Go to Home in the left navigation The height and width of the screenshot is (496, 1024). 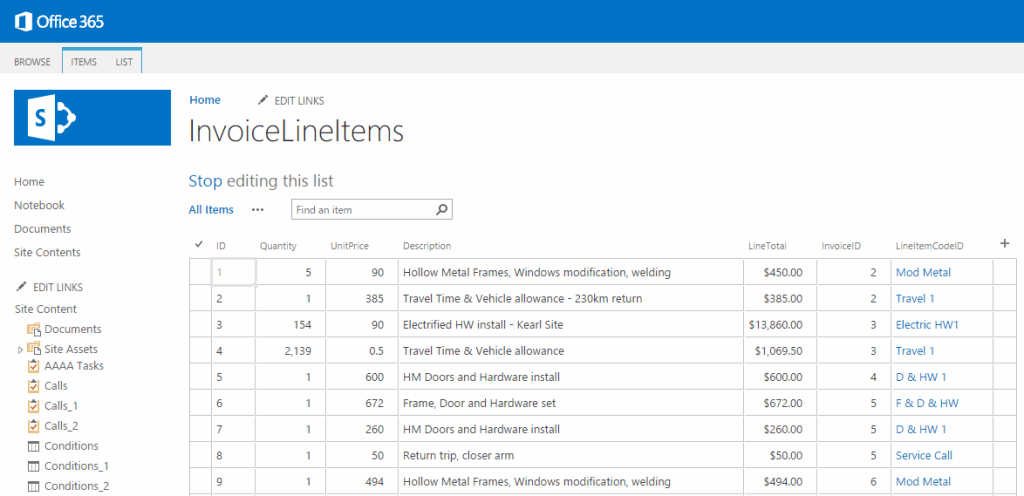click(x=29, y=181)
